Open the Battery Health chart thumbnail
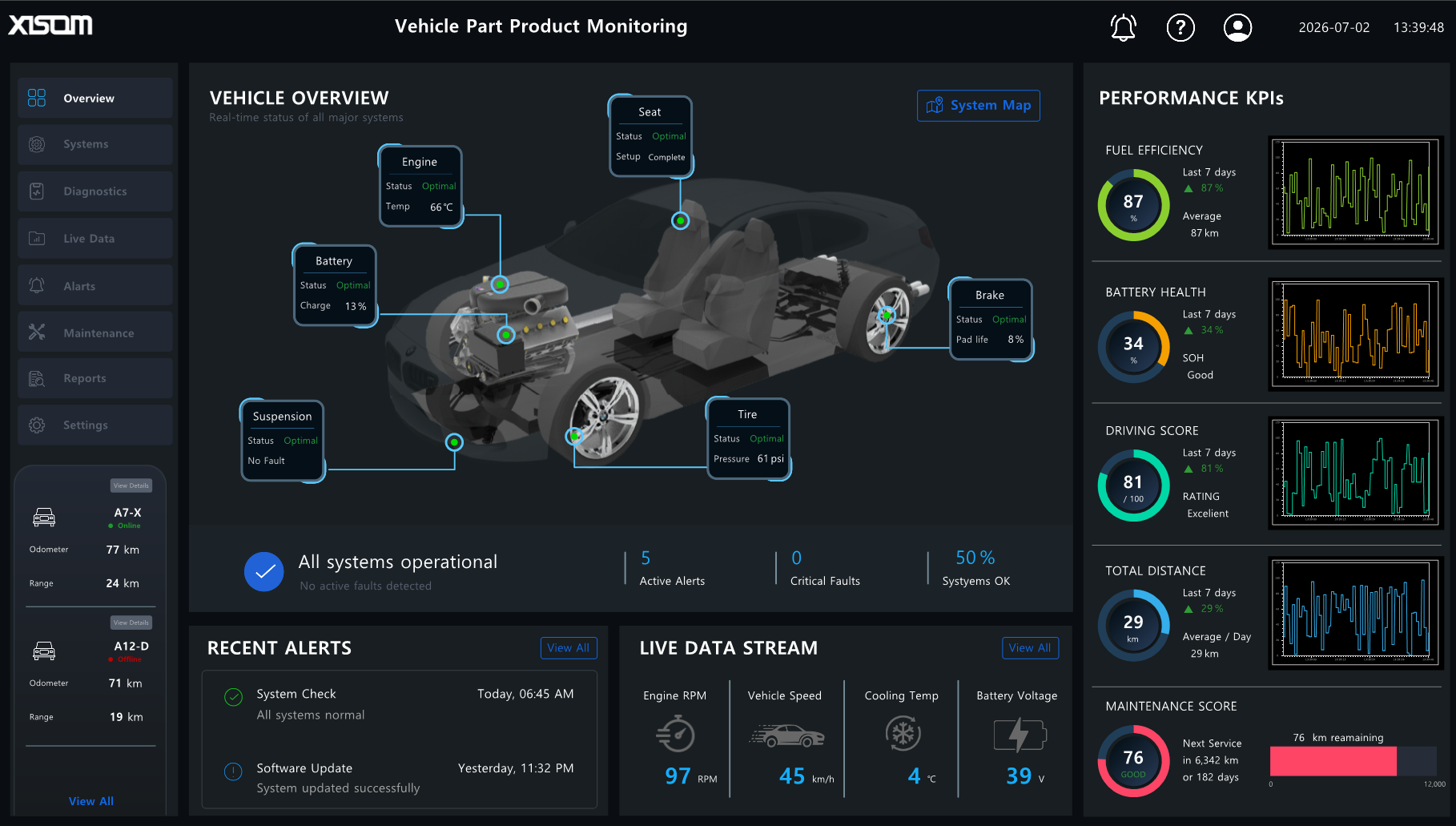 (x=1356, y=334)
